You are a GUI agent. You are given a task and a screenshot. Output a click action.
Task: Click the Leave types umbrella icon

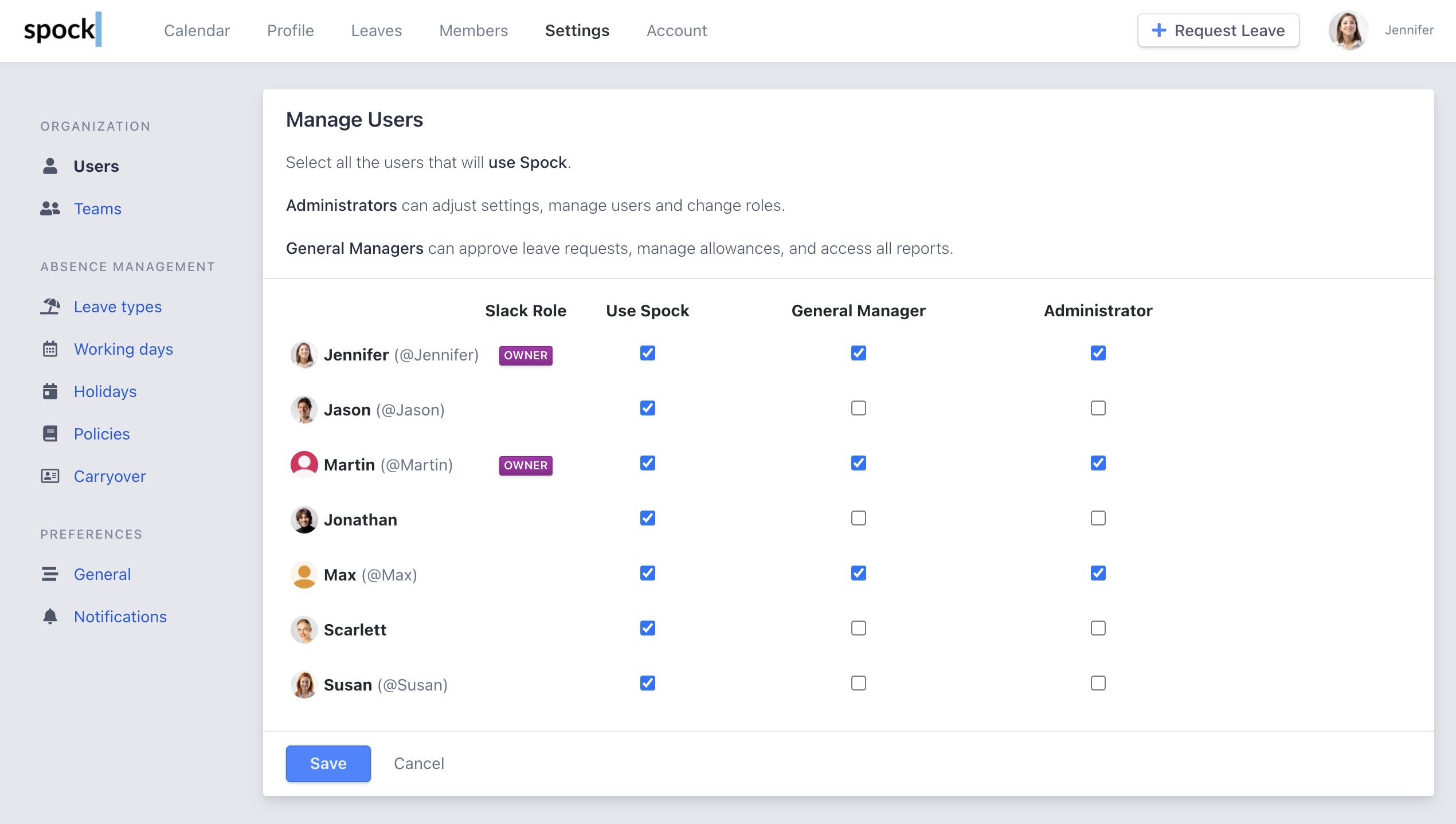(x=50, y=307)
